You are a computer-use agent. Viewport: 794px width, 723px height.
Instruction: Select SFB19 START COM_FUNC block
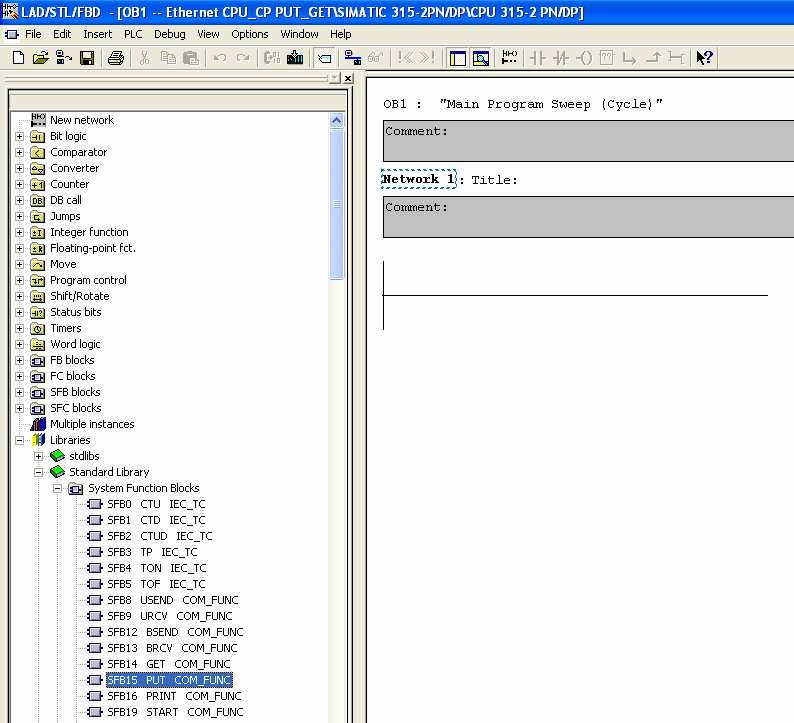175,712
